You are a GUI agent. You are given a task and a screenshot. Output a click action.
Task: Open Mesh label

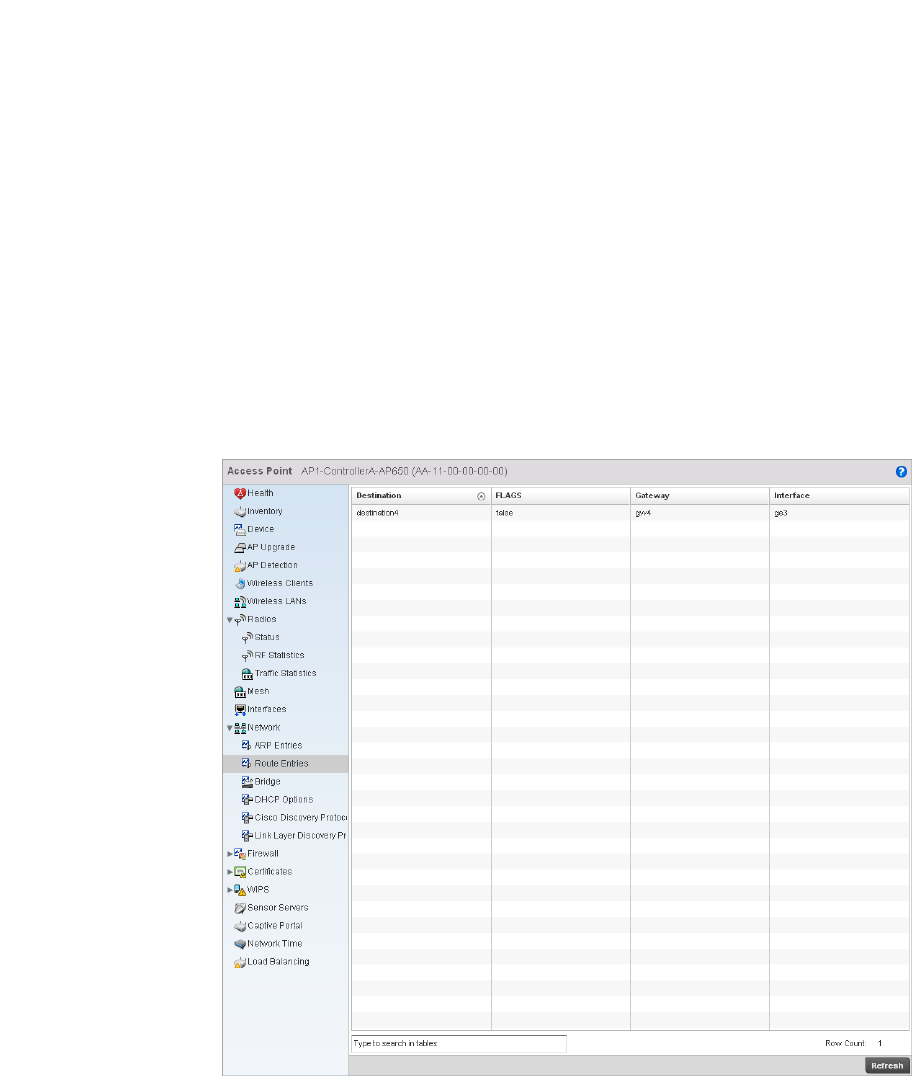pyautogui.click(x=258, y=691)
